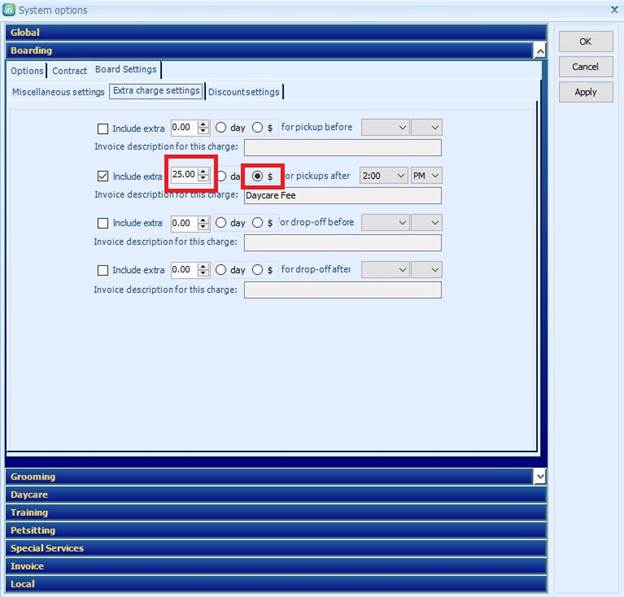
Task: Click the Daycare Fee description field
Action: pos(343,195)
